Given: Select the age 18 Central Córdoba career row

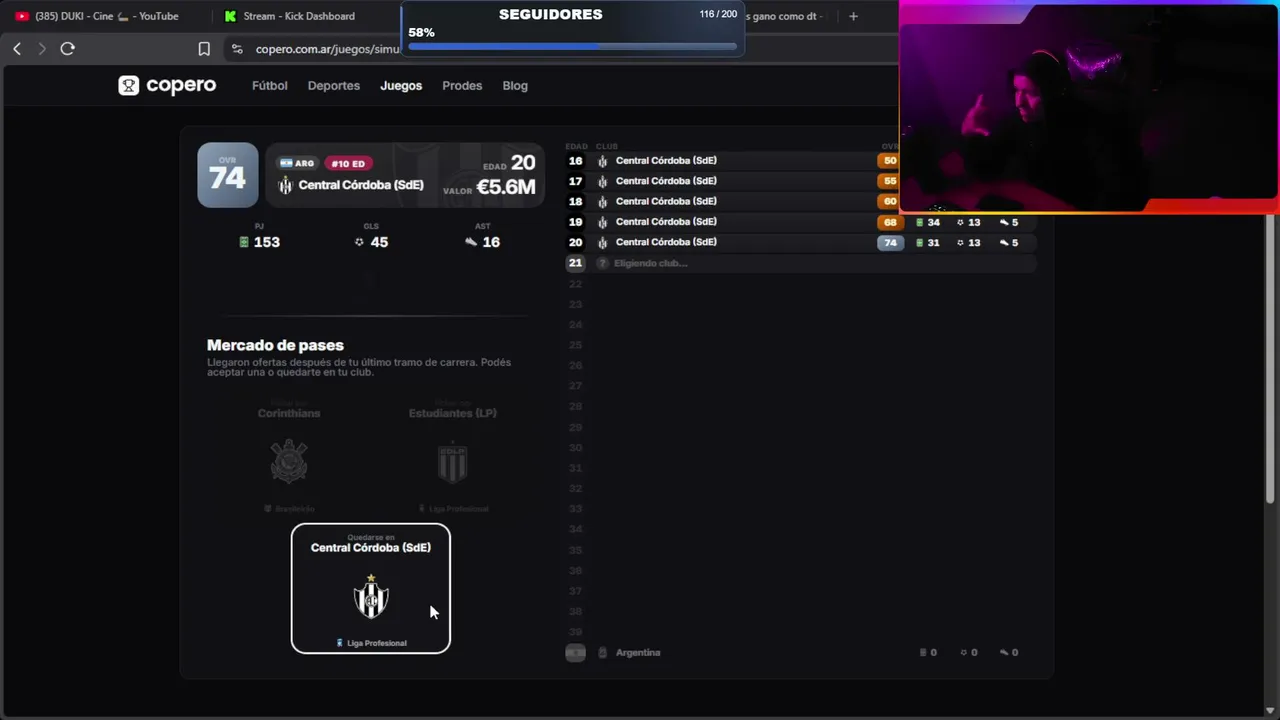Looking at the screenshot, I should click(x=800, y=201).
